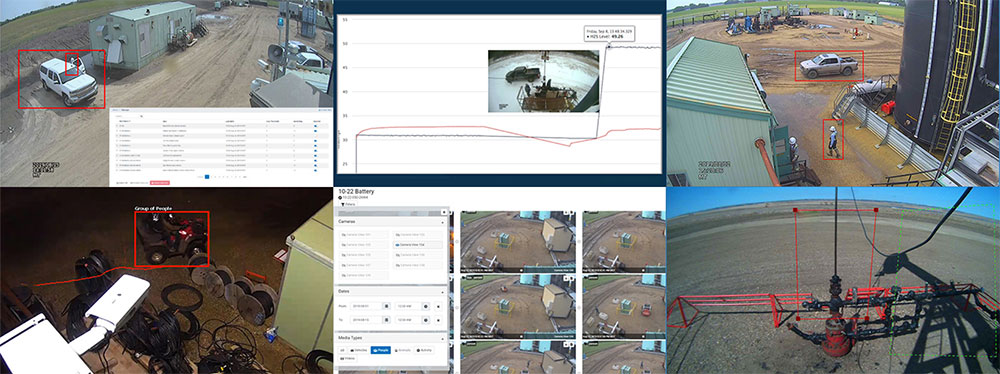Collapse the Cameras section
Viewport: 1000px width, 374px height.
443,222
